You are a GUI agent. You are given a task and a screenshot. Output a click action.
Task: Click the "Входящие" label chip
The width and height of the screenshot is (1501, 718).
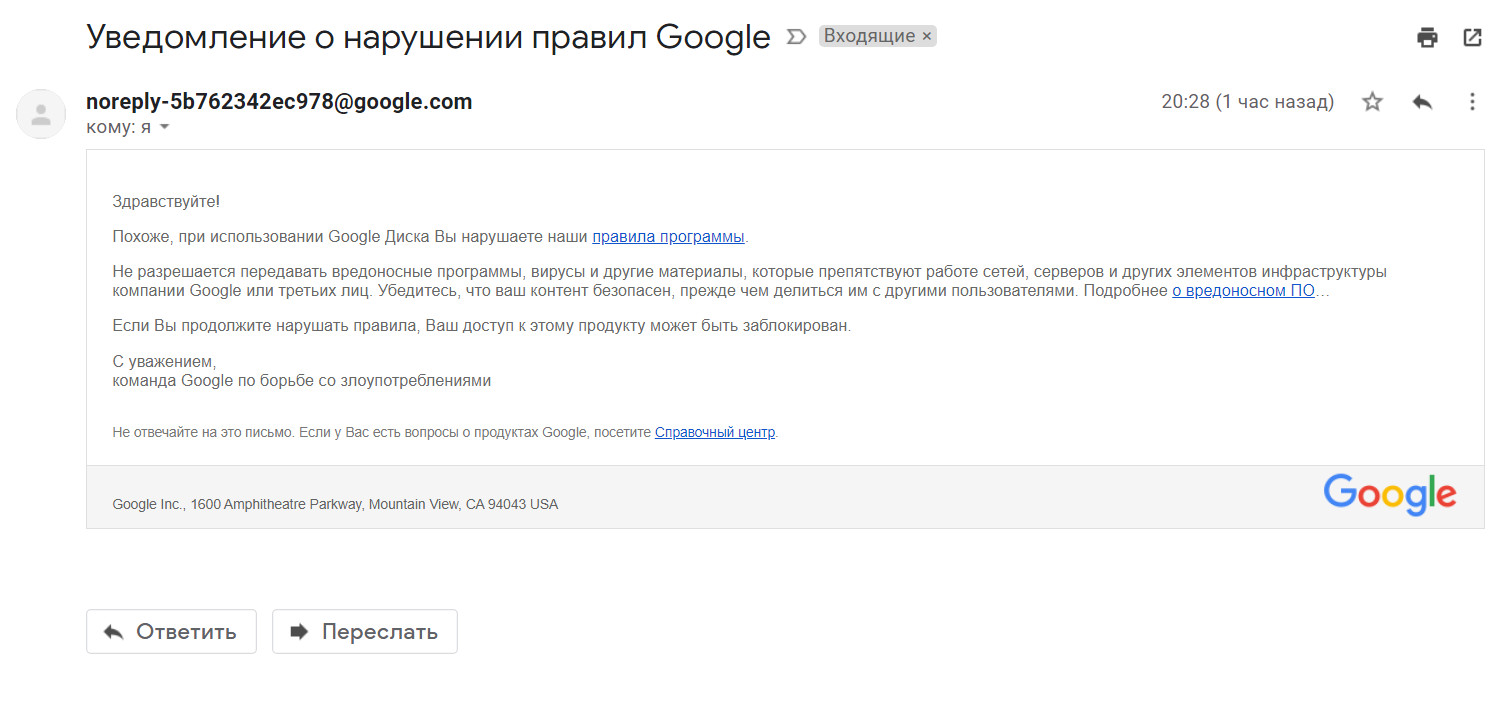tap(868, 36)
